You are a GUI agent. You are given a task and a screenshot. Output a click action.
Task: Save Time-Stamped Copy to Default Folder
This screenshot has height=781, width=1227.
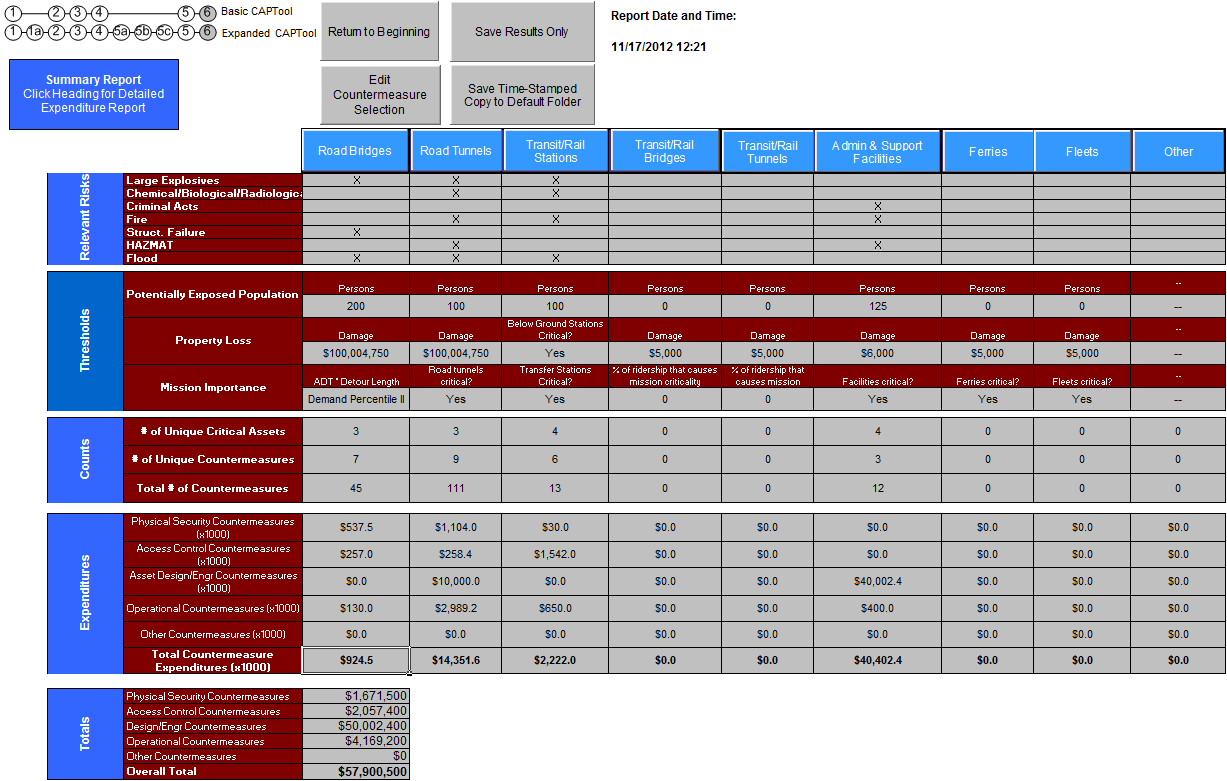tap(522, 95)
